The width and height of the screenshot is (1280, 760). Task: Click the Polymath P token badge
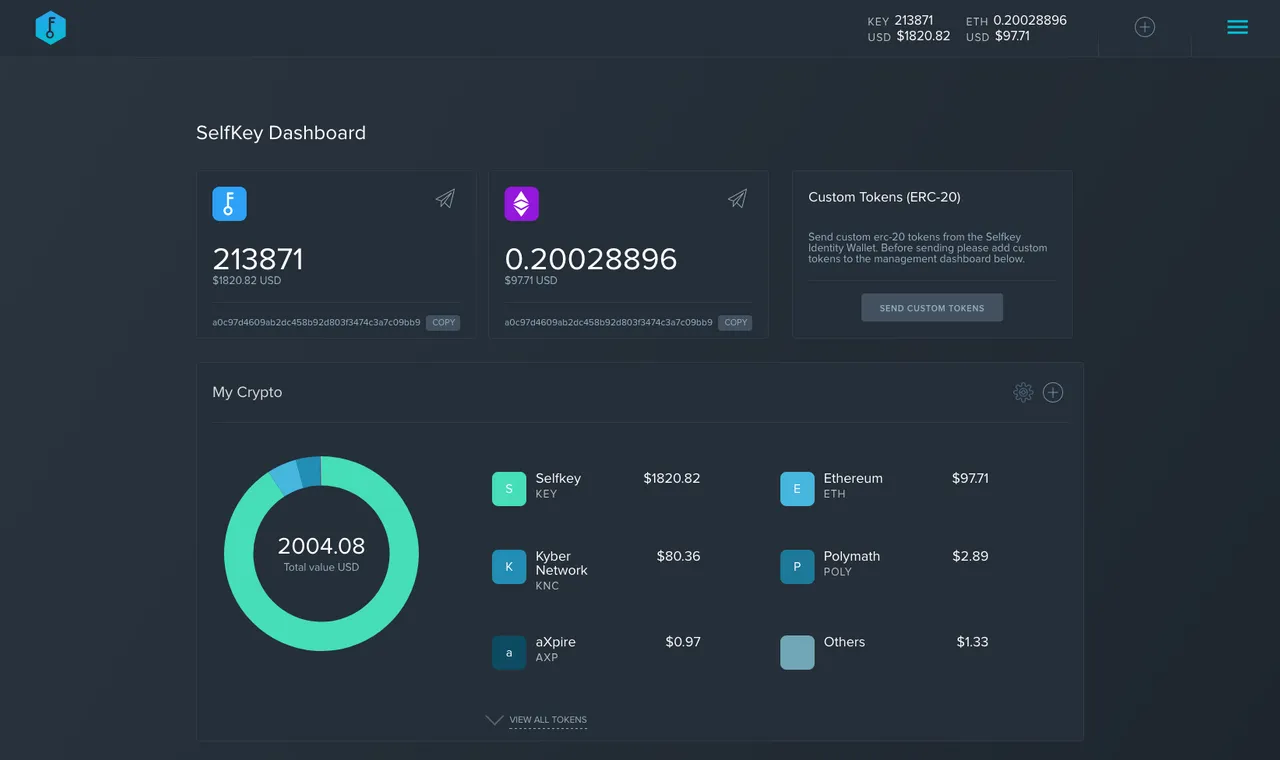tap(797, 567)
